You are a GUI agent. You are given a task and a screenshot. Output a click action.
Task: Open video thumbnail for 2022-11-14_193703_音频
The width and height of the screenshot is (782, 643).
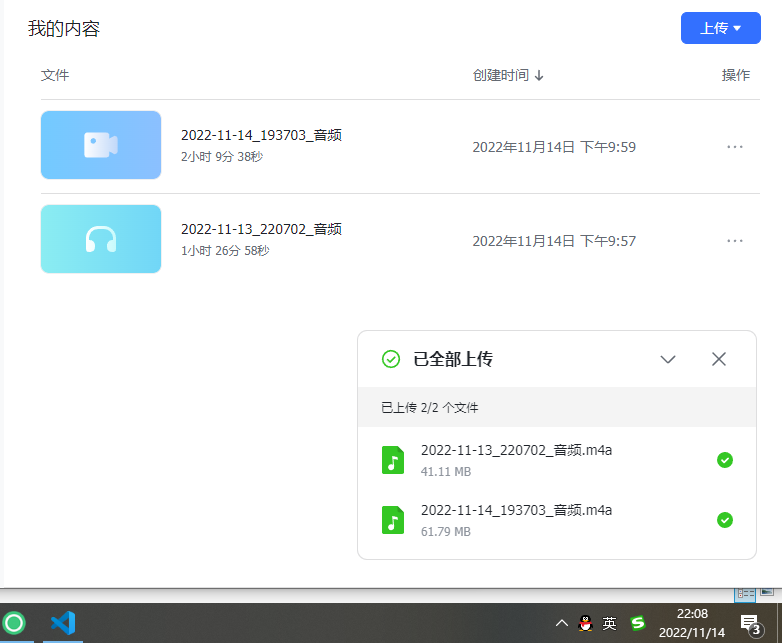101,145
